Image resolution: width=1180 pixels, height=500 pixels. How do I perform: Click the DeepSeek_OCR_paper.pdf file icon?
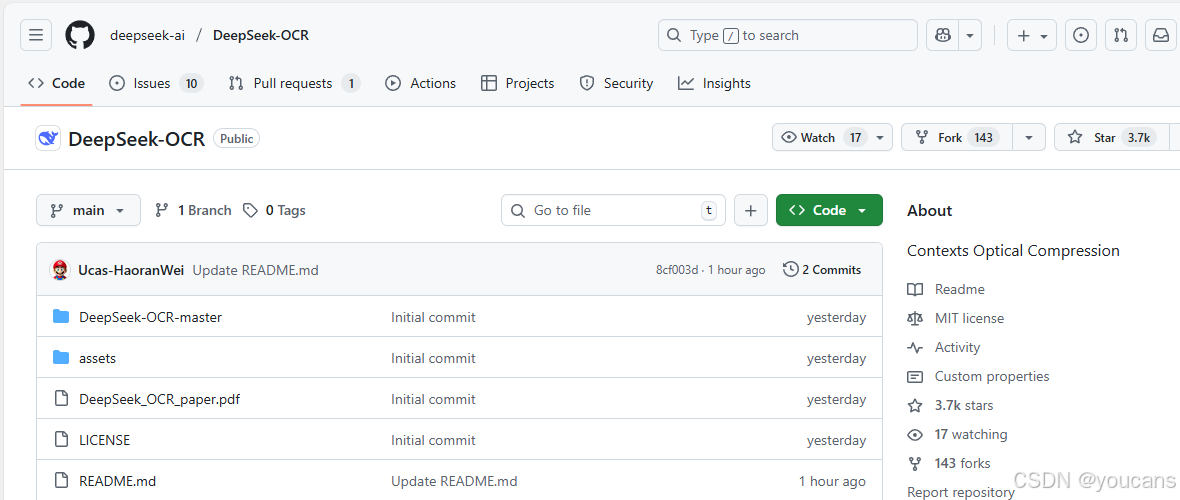click(61, 398)
